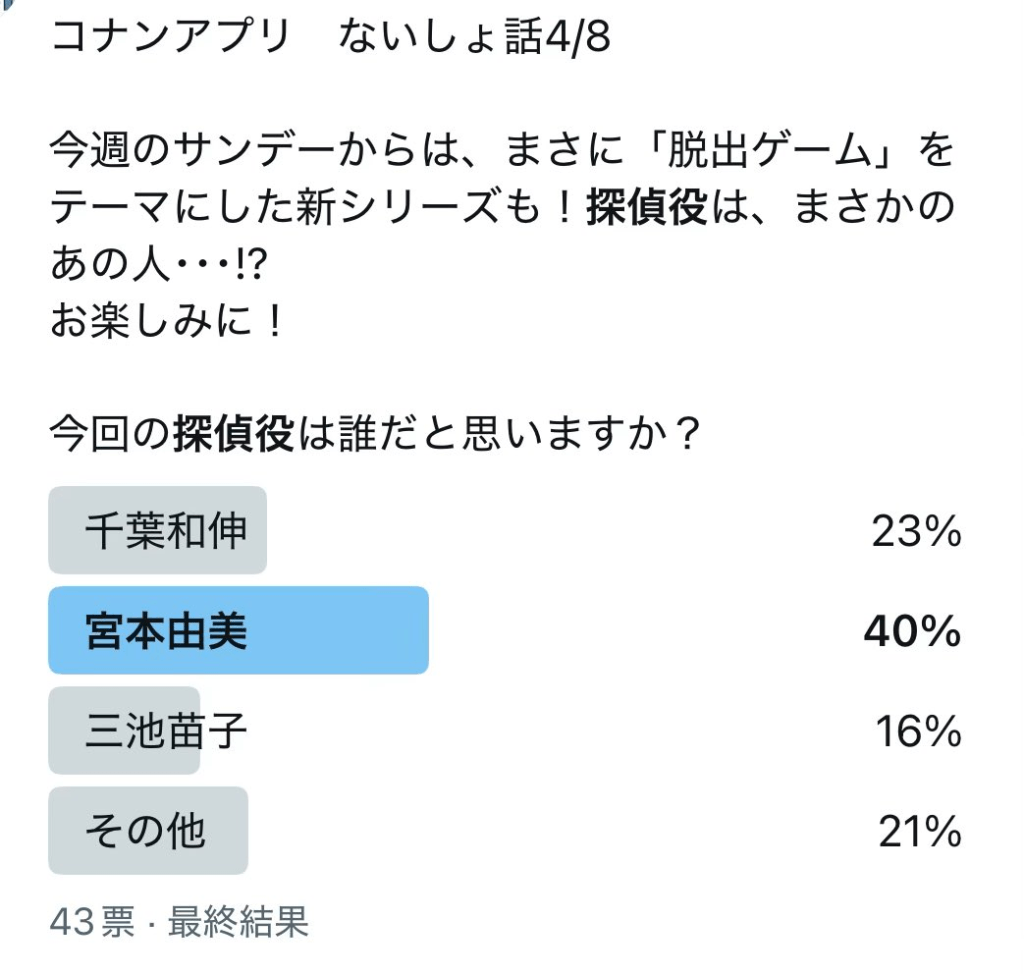
Task: Click the 23% result percentage
Action: [x=915, y=532]
